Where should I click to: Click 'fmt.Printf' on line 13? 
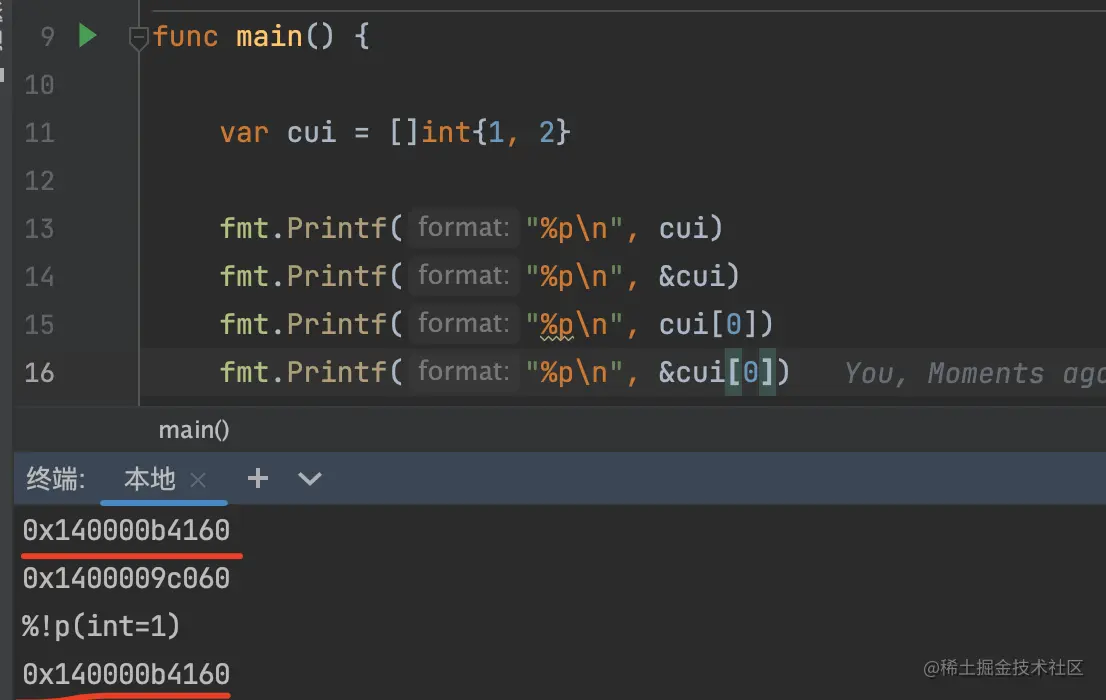[303, 229]
